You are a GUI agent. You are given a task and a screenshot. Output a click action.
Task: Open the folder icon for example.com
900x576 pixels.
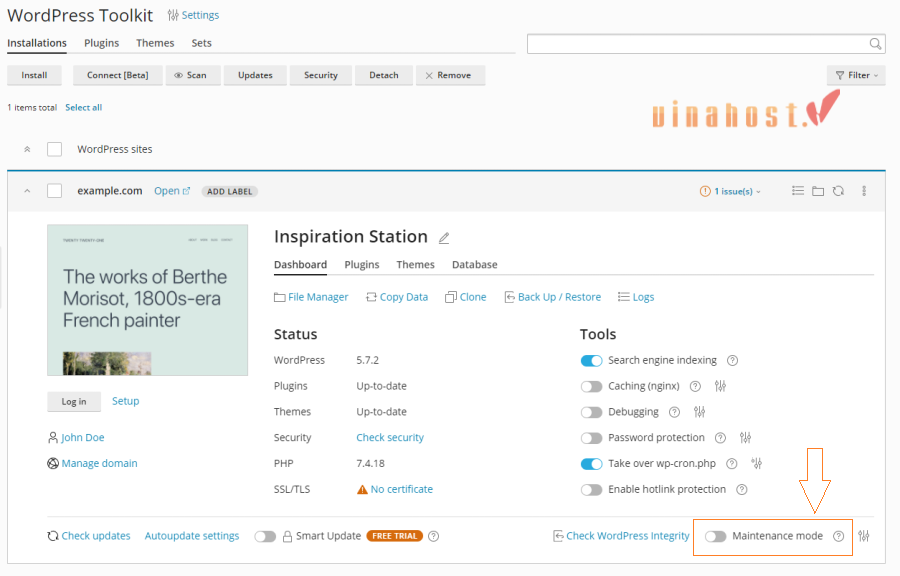point(818,191)
